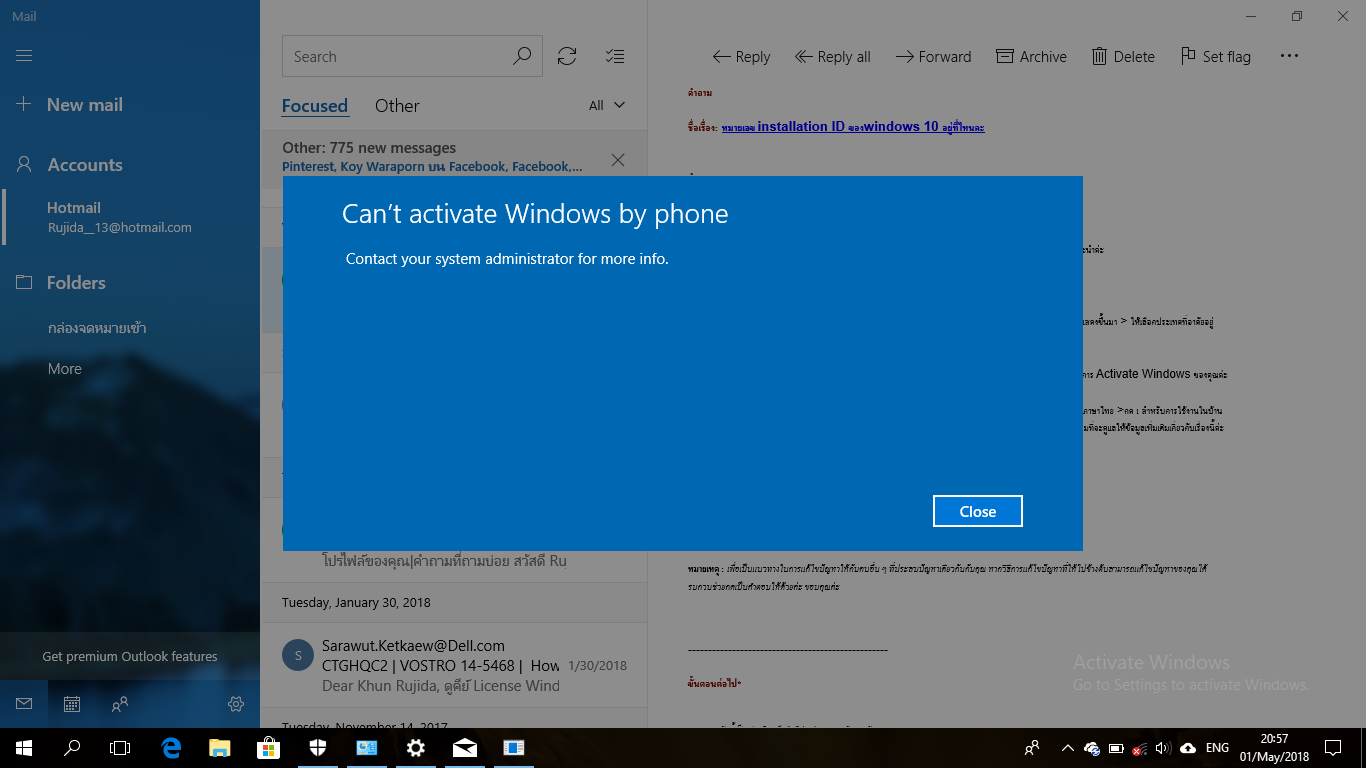Viewport: 1366px width, 768px height.
Task: Select the Hotmail account
Action: tap(130, 217)
